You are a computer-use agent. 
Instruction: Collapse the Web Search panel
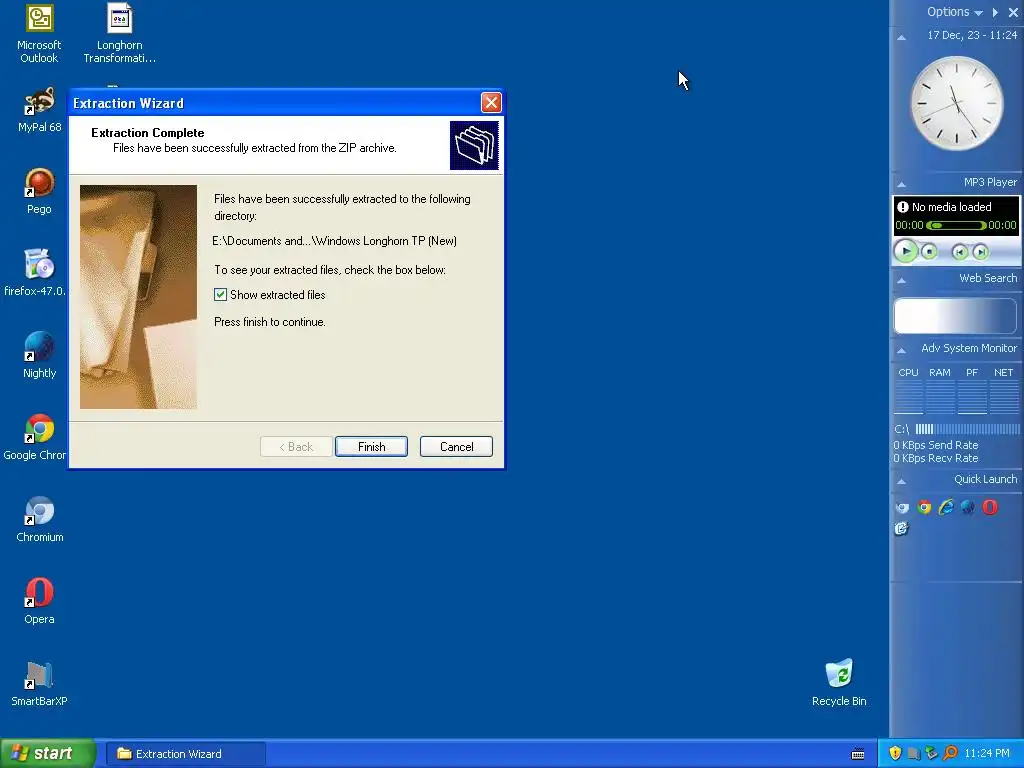point(901,281)
